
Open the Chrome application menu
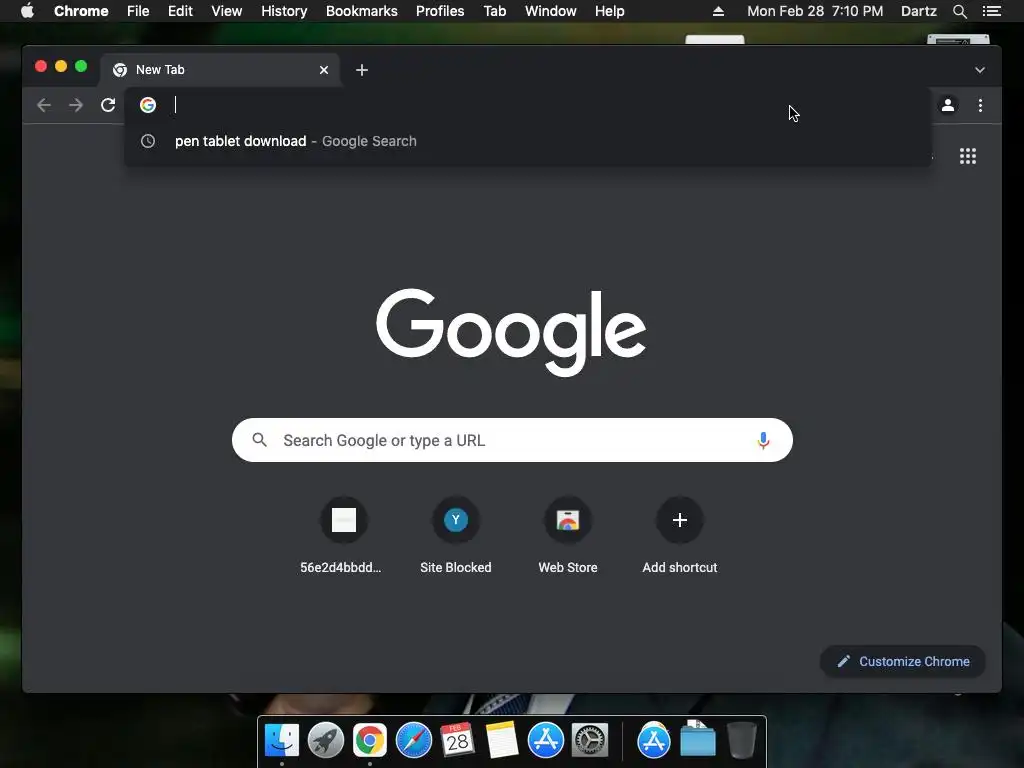[81, 11]
